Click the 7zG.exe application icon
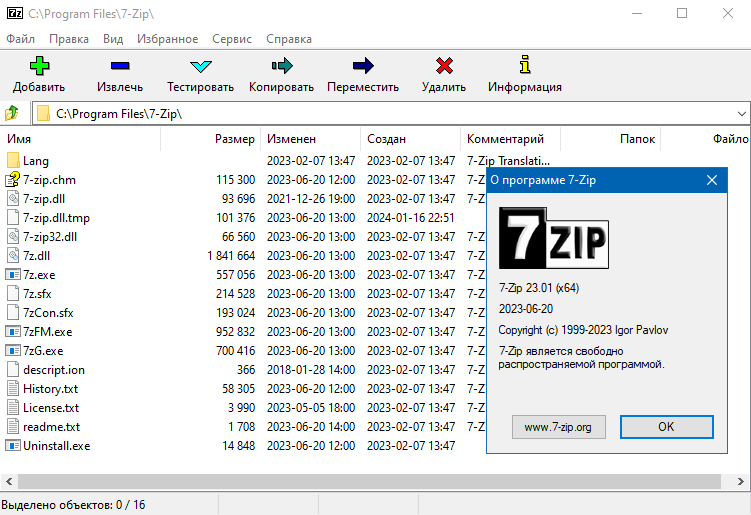Image resolution: width=751 pixels, height=515 pixels. (13, 351)
